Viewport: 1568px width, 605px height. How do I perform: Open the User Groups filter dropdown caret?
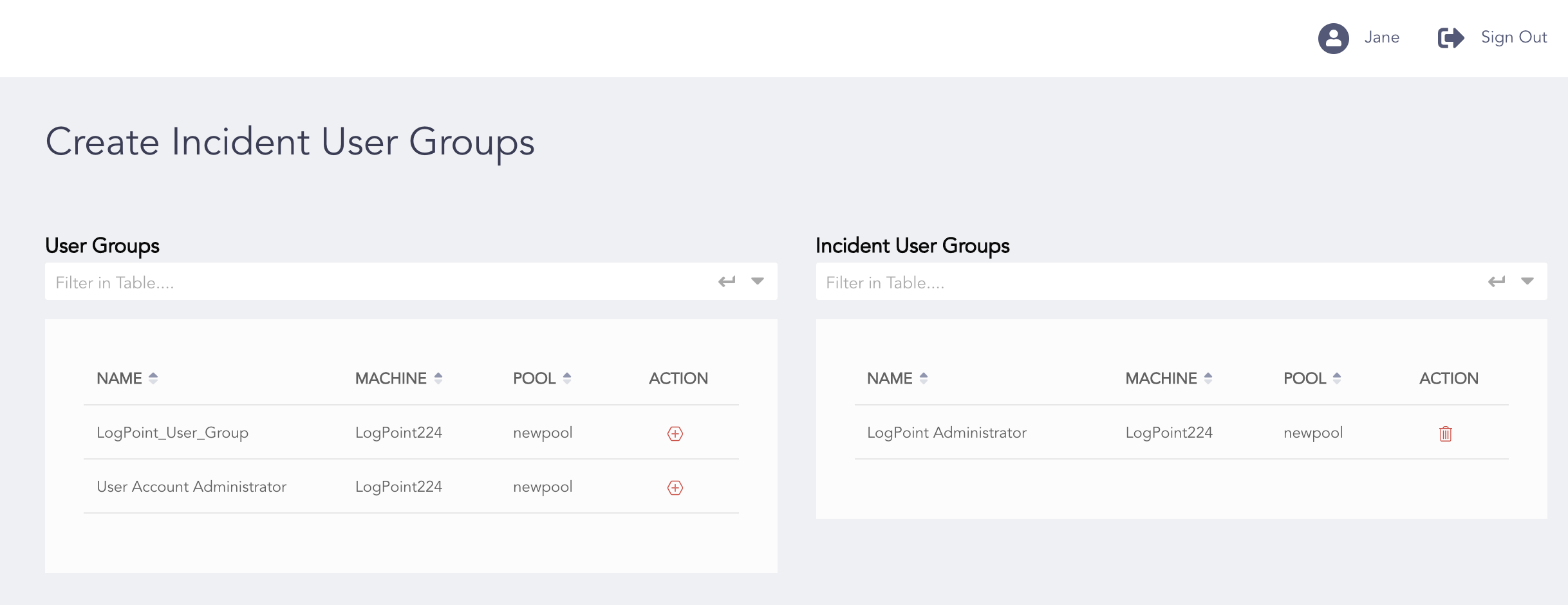757,281
